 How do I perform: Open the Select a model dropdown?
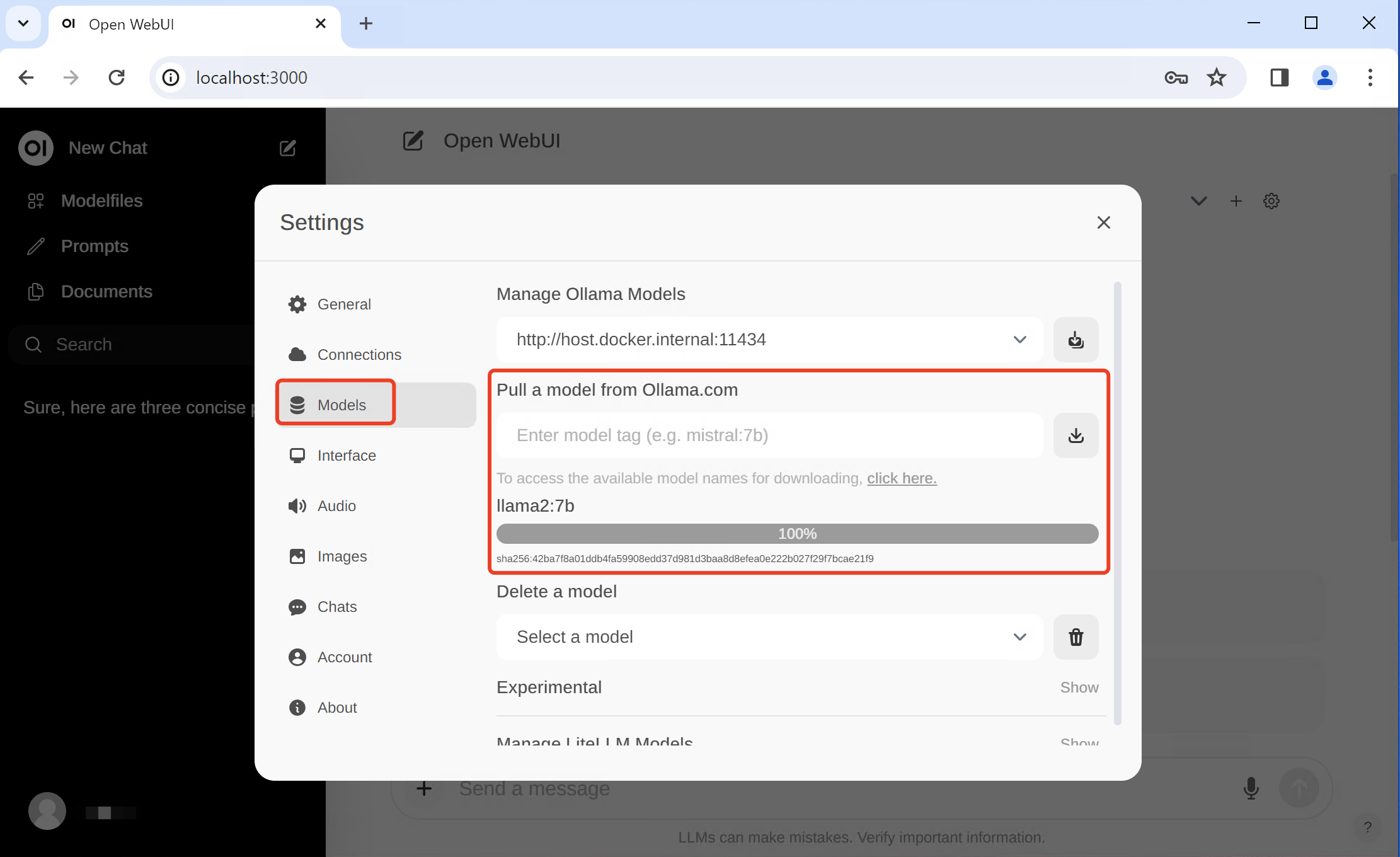769,637
